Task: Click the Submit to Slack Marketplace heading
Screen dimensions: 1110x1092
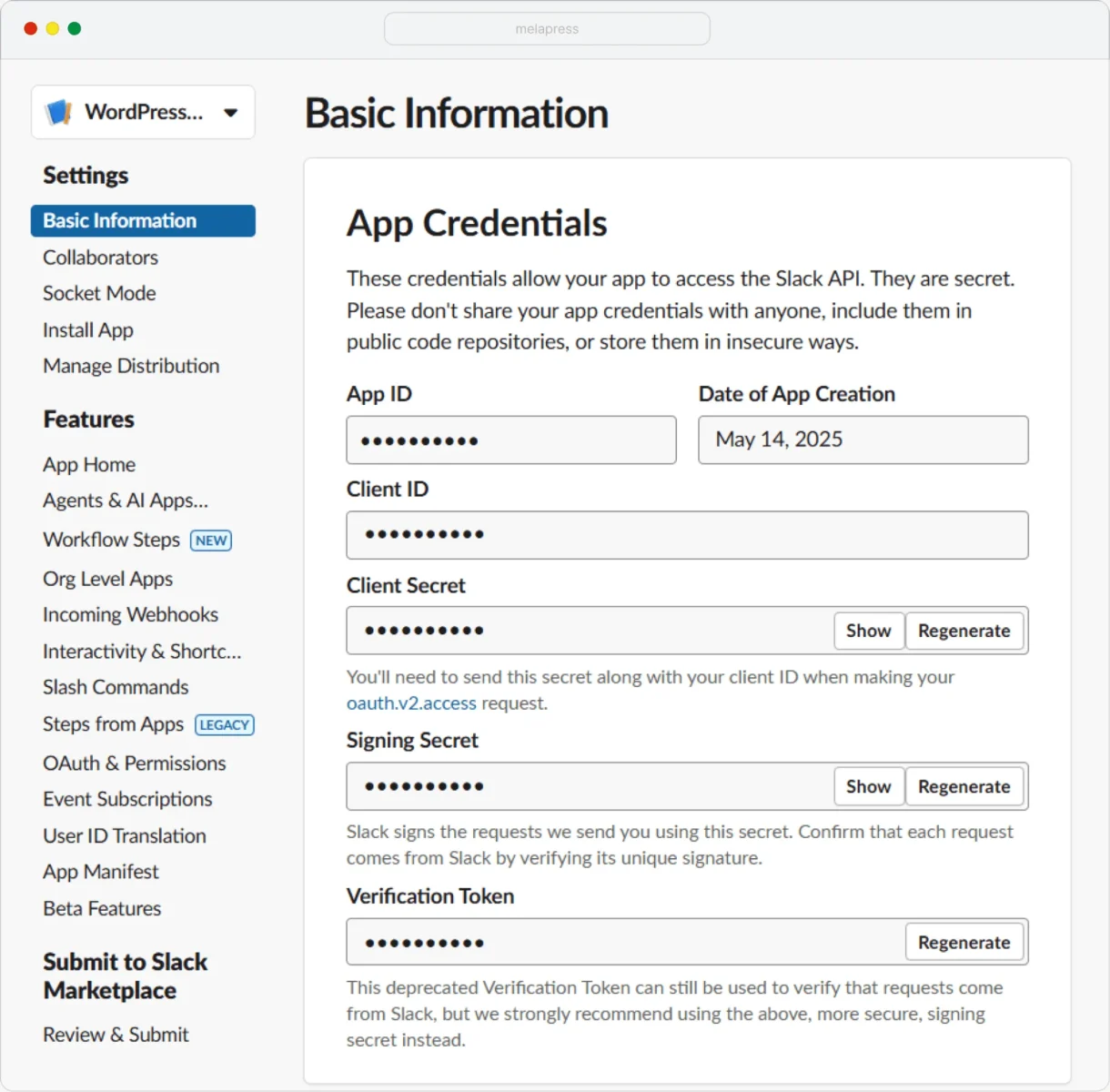Action: pos(126,976)
